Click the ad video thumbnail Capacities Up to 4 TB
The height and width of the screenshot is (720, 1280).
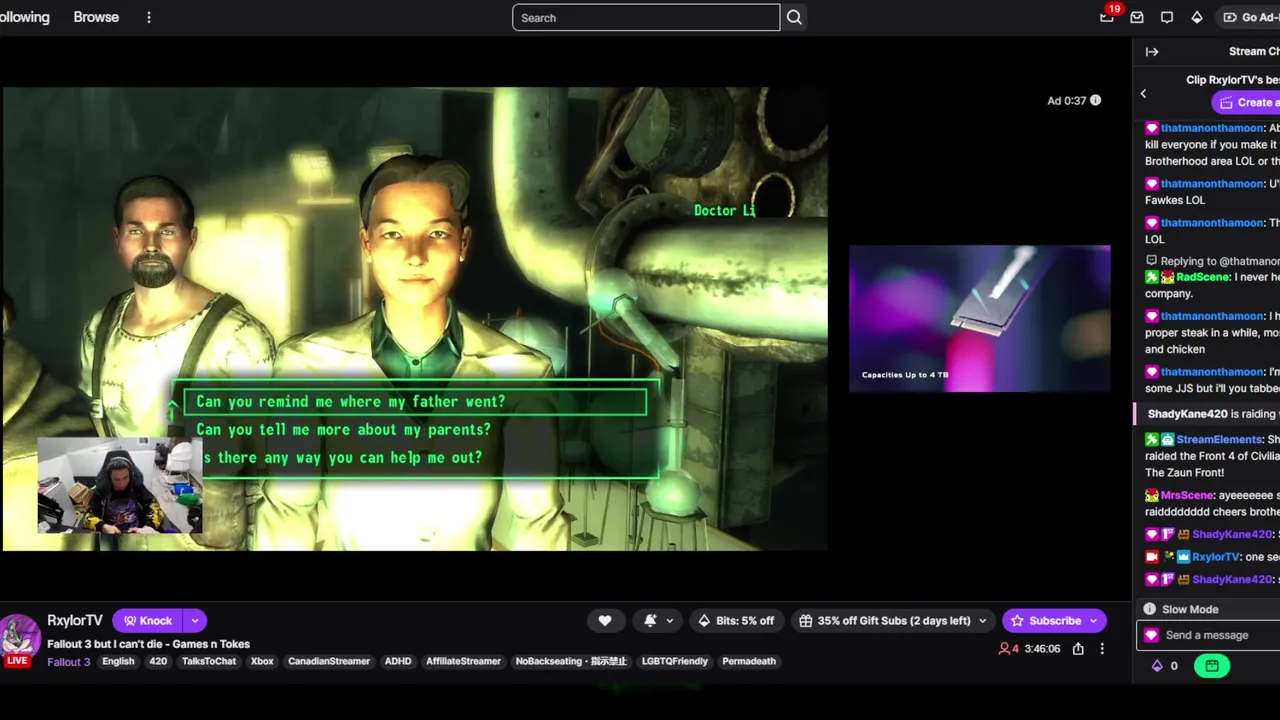coord(979,319)
